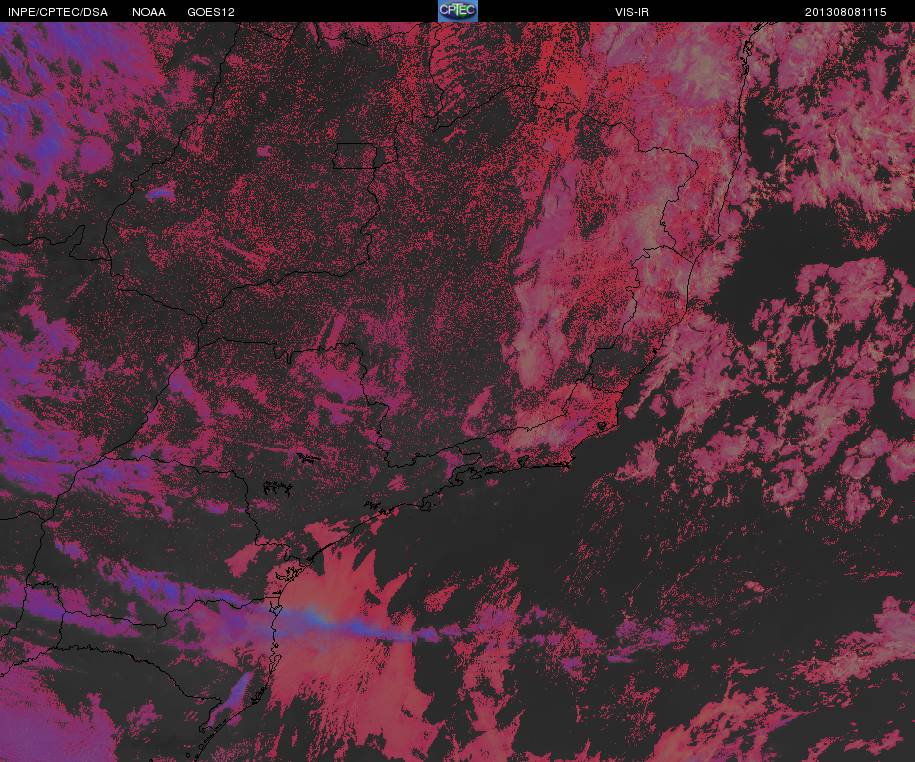Click the VIS-IR channel label
This screenshot has height=762, width=915.
pos(631,12)
